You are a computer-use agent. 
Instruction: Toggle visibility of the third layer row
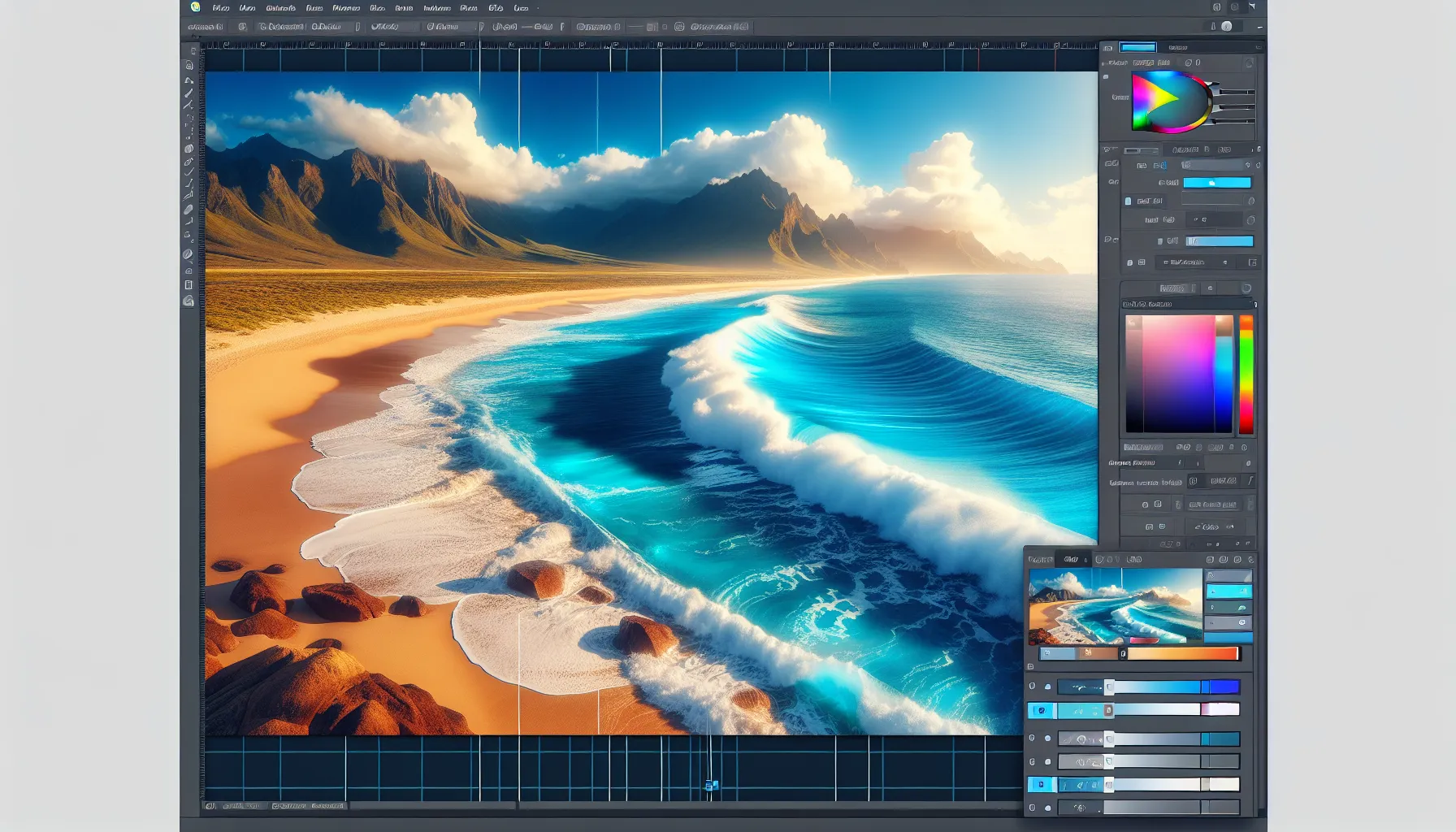tap(1033, 739)
